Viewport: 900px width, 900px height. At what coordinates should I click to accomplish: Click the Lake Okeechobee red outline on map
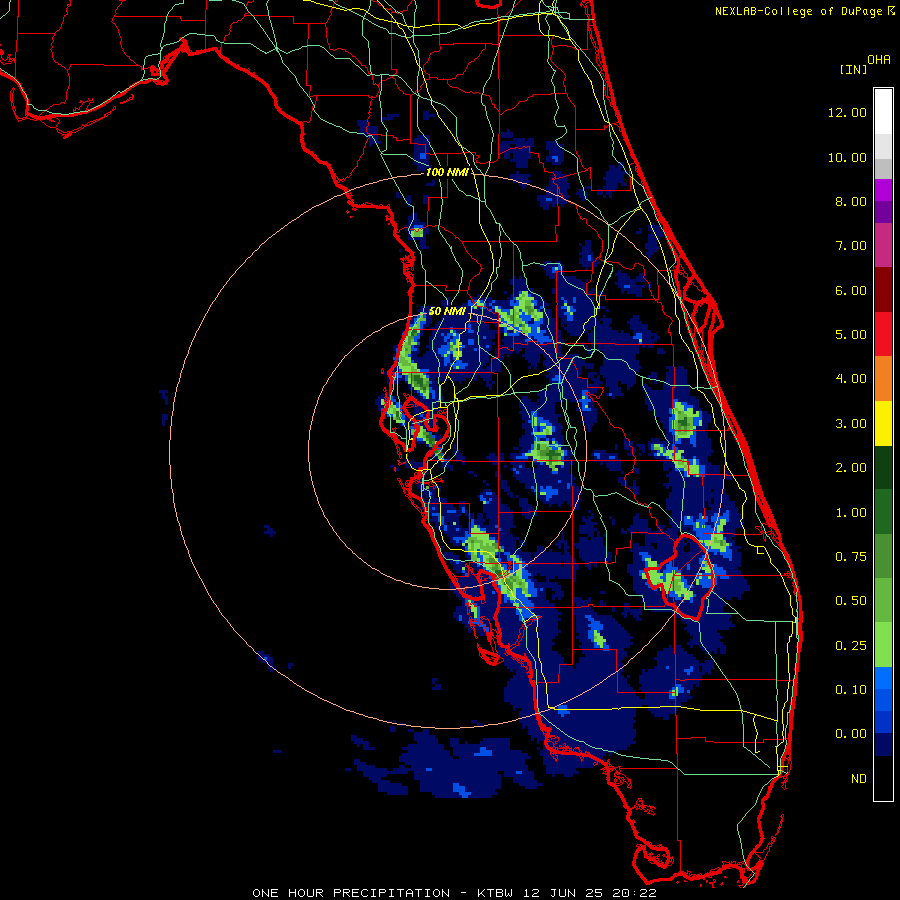(x=681, y=576)
